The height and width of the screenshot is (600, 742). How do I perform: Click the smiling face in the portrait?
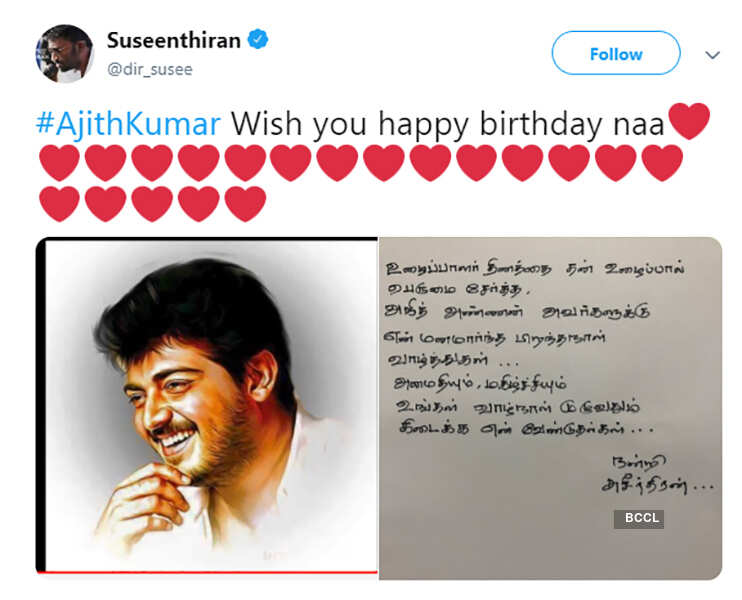coord(187,402)
